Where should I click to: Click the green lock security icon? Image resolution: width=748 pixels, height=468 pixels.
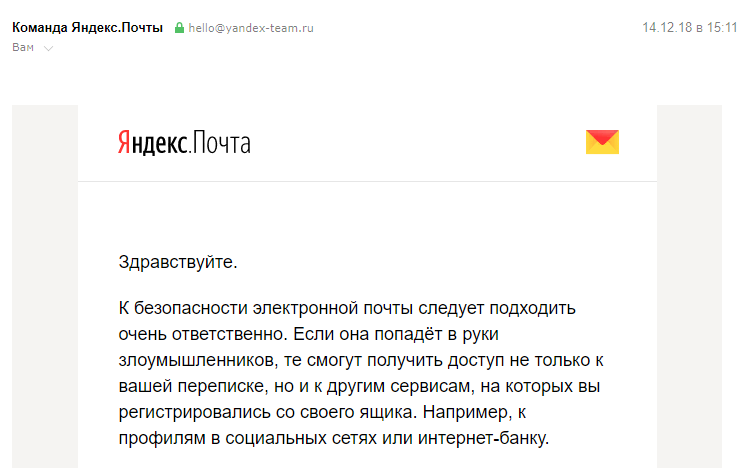[179, 29]
